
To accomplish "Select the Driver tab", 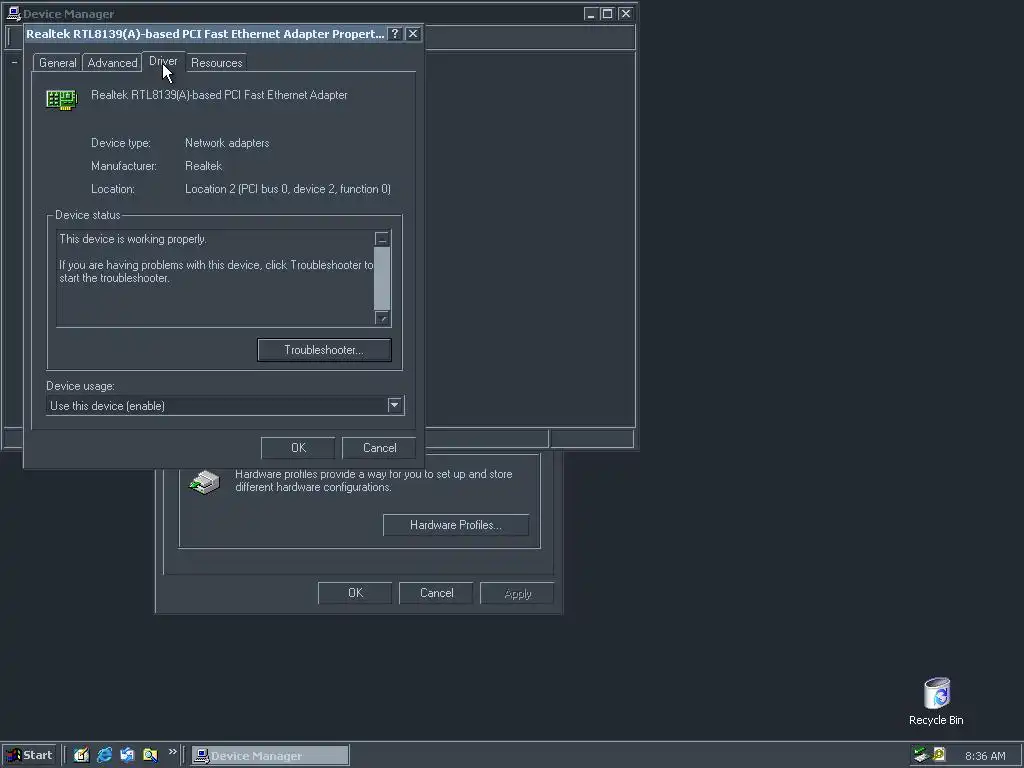I will pos(163,61).
